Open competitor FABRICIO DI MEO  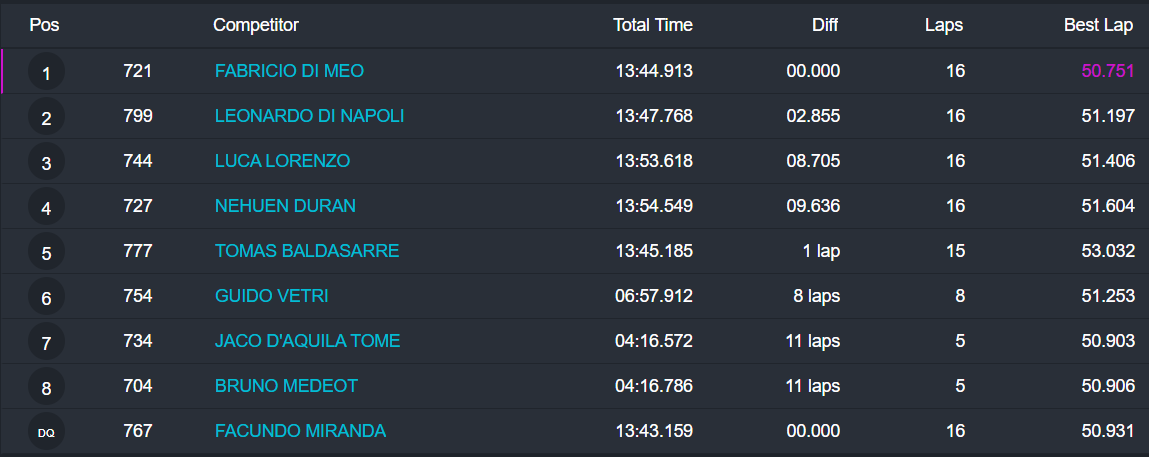[289, 71]
